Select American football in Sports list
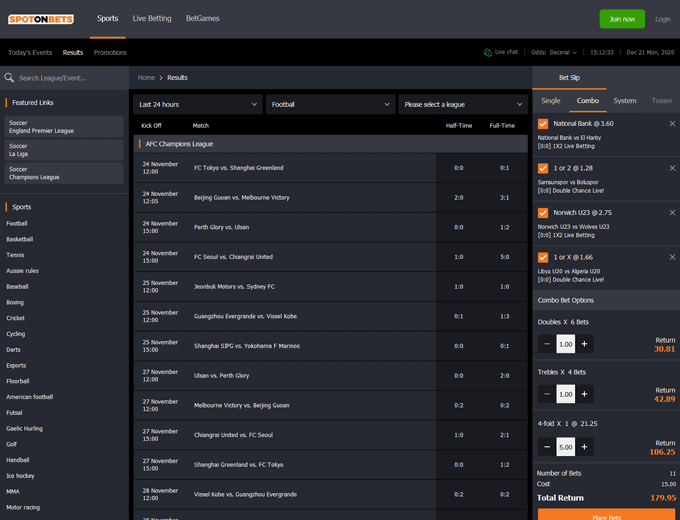Screen dimensions: 680x520 point(29,397)
